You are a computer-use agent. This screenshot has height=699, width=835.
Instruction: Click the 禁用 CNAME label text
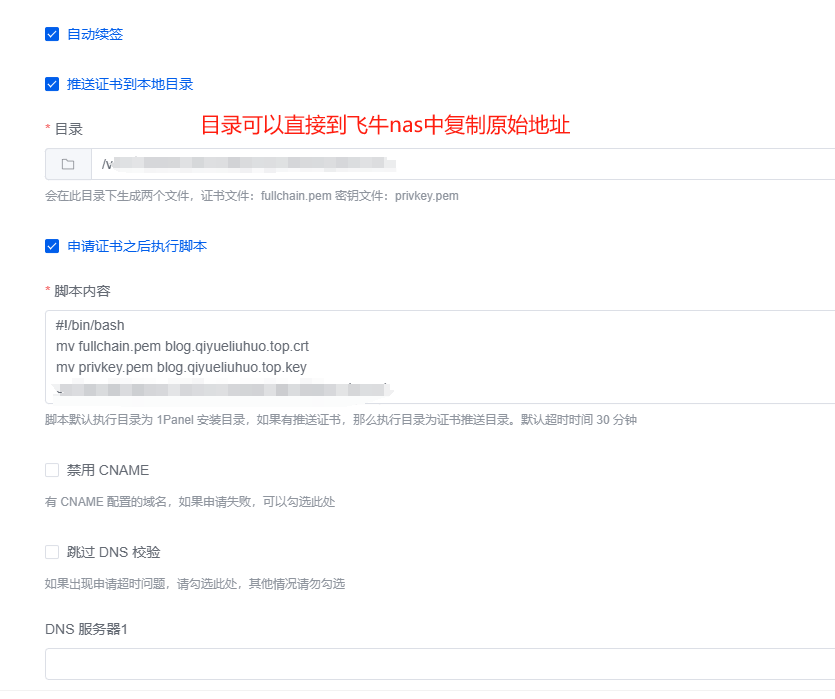click(x=108, y=470)
